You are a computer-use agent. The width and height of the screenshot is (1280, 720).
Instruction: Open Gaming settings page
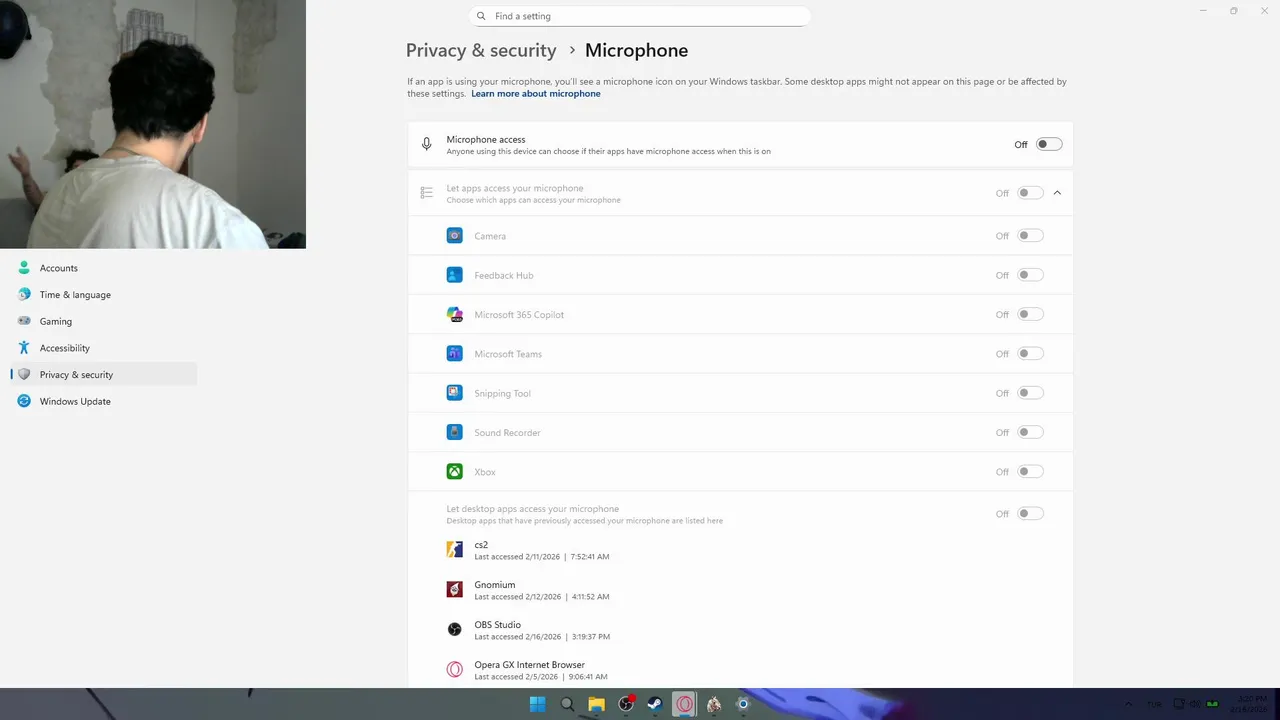104,321
